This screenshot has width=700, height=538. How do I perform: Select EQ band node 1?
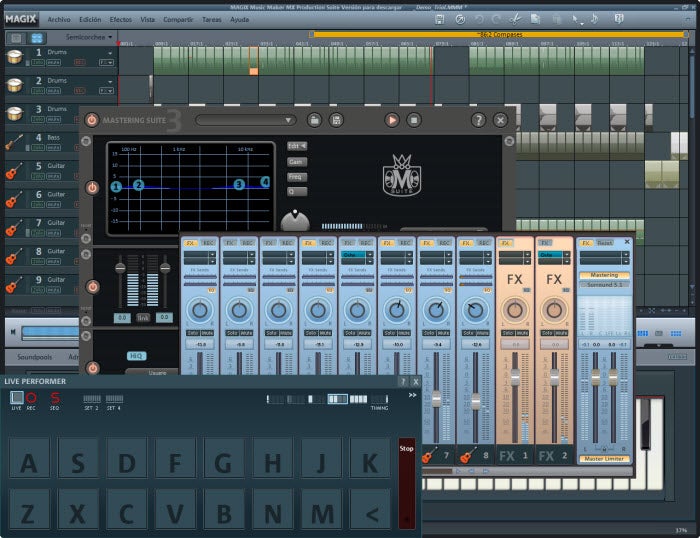pyautogui.click(x=116, y=187)
